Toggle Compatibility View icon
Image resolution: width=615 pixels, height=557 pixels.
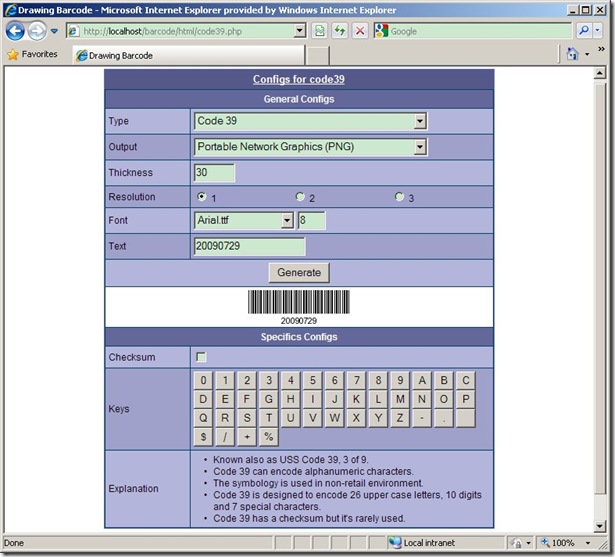click(320, 31)
